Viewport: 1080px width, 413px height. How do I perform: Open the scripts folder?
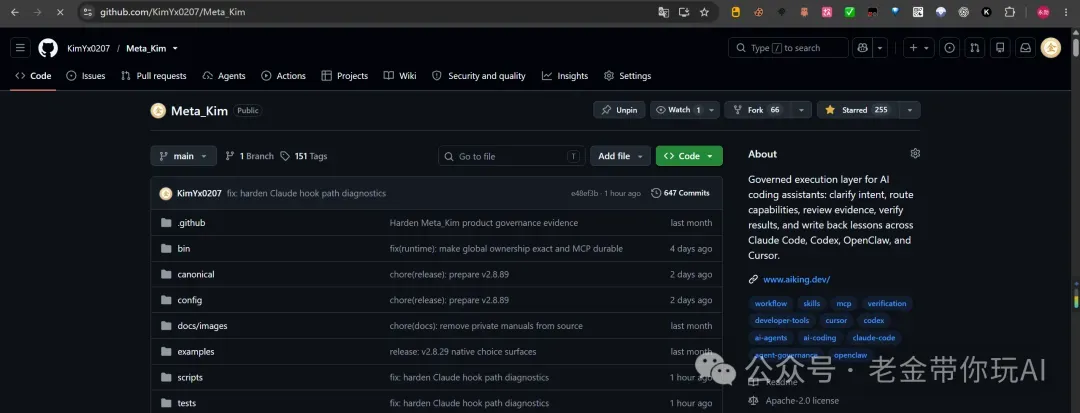click(x=190, y=377)
